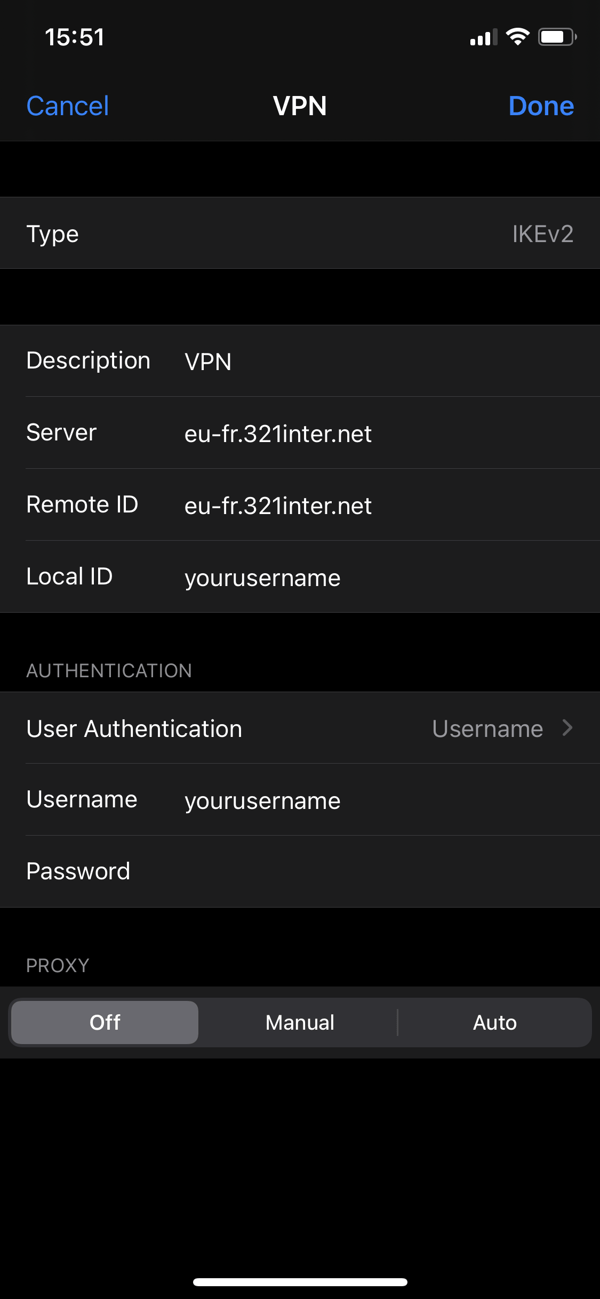Tap the Wi-Fi icon in status bar
The width and height of the screenshot is (600, 1299).
pyautogui.click(x=516, y=36)
